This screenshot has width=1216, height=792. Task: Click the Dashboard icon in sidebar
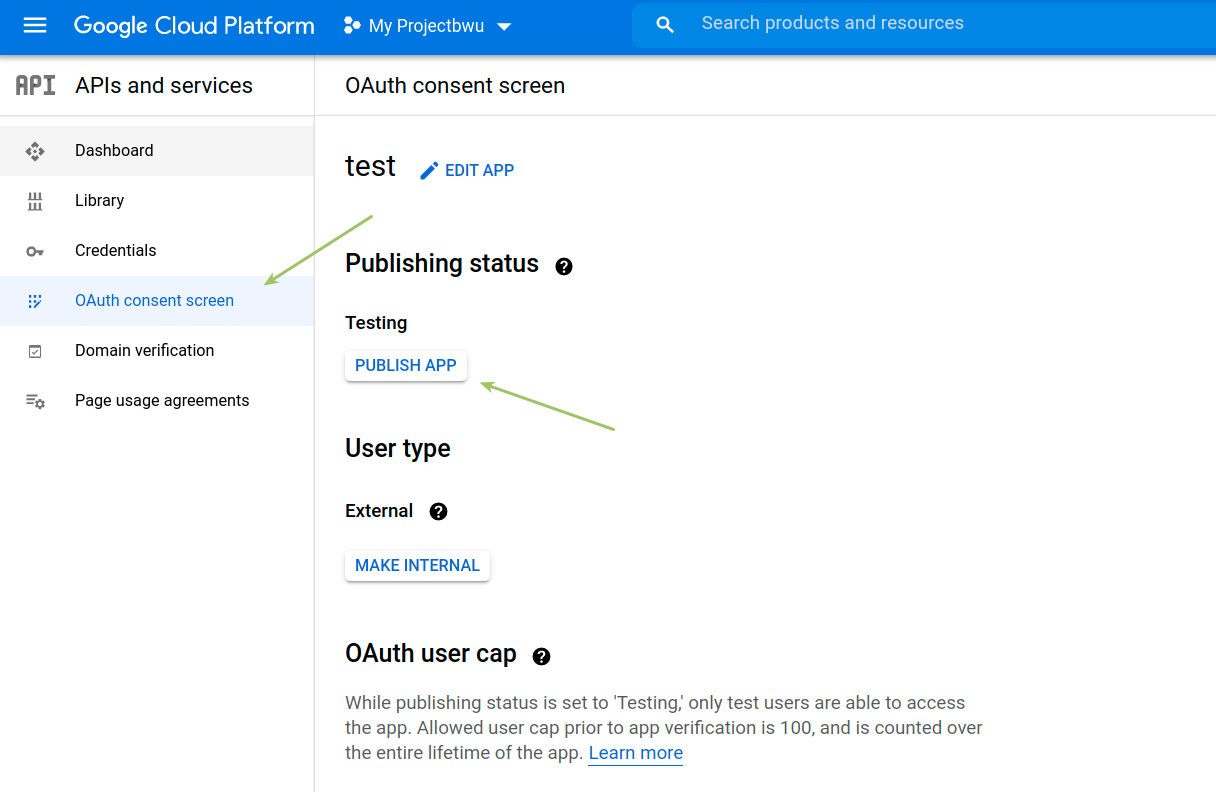pyautogui.click(x=35, y=151)
